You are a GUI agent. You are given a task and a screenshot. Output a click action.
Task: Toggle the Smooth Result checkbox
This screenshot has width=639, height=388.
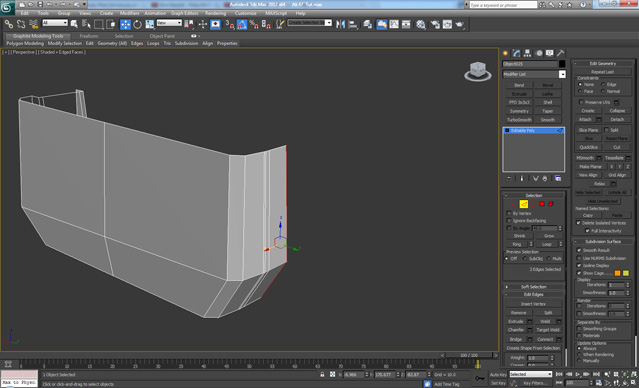coord(579,250)
